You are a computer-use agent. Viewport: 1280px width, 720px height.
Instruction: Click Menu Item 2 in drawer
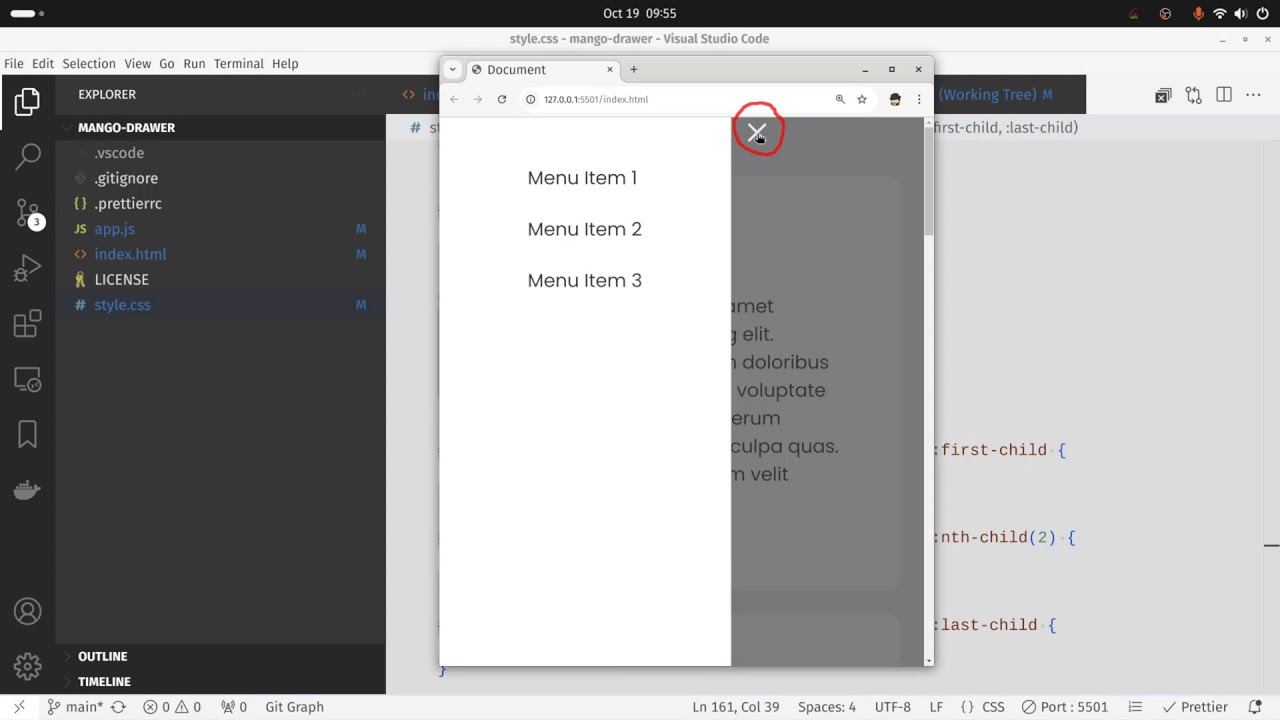584,229
